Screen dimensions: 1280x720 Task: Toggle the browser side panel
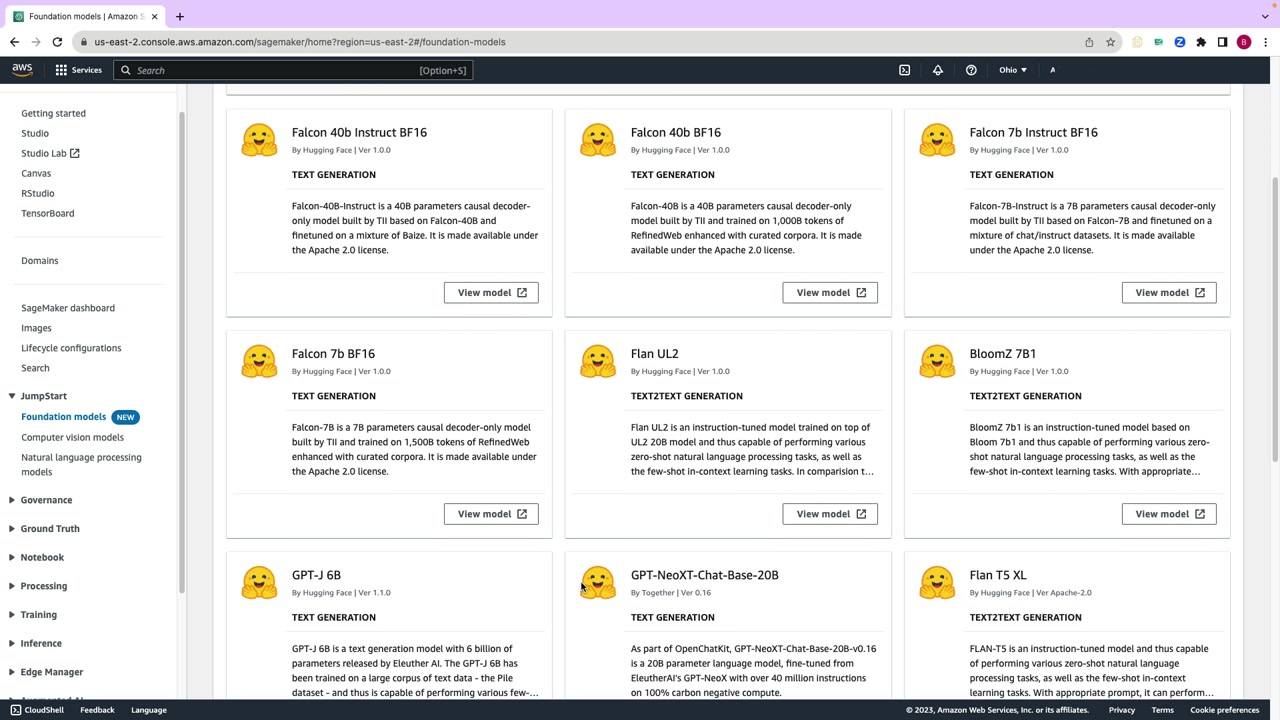click(1222, 42)
